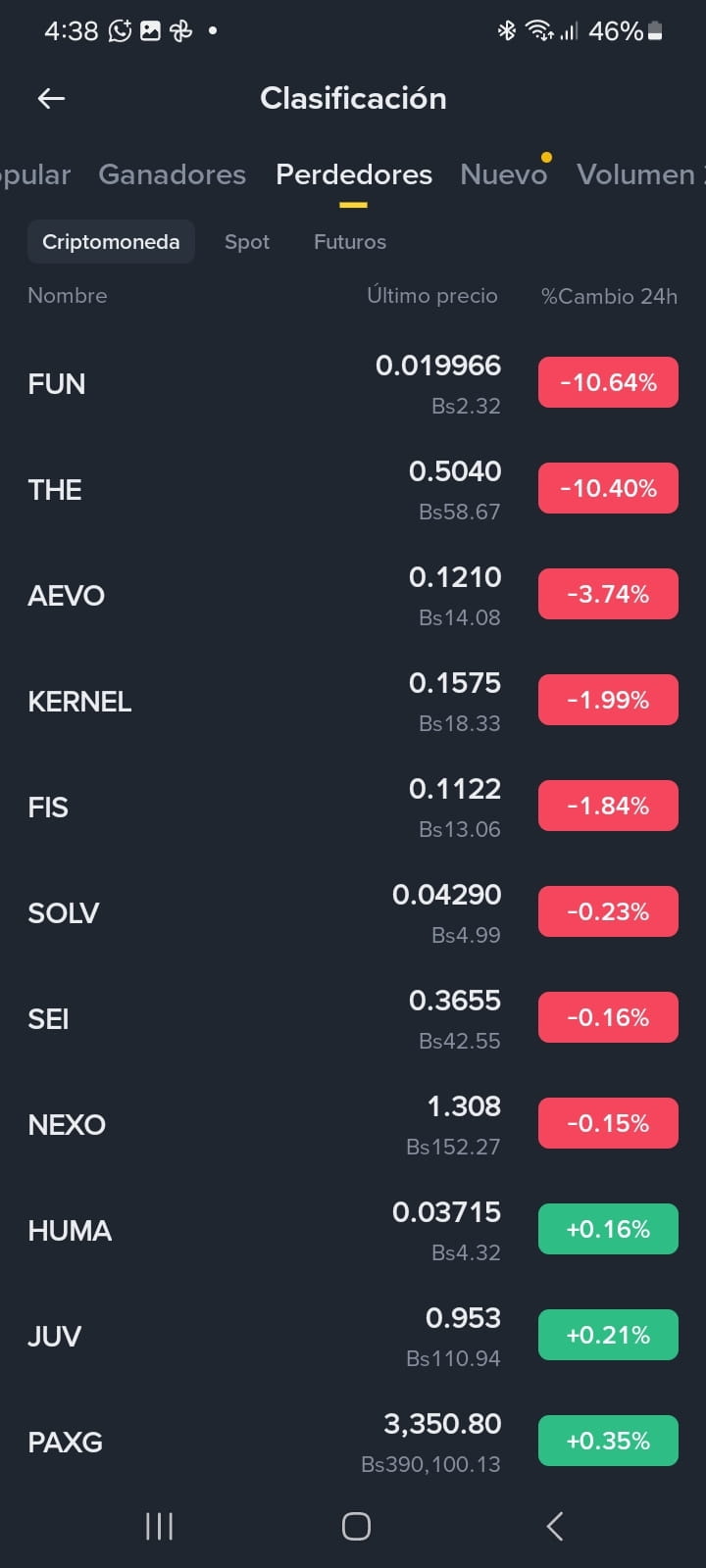Tap the +0.35% change badge for PAXG
This screenshot has width=706, height=1568.
click(x=608, y=1442)
